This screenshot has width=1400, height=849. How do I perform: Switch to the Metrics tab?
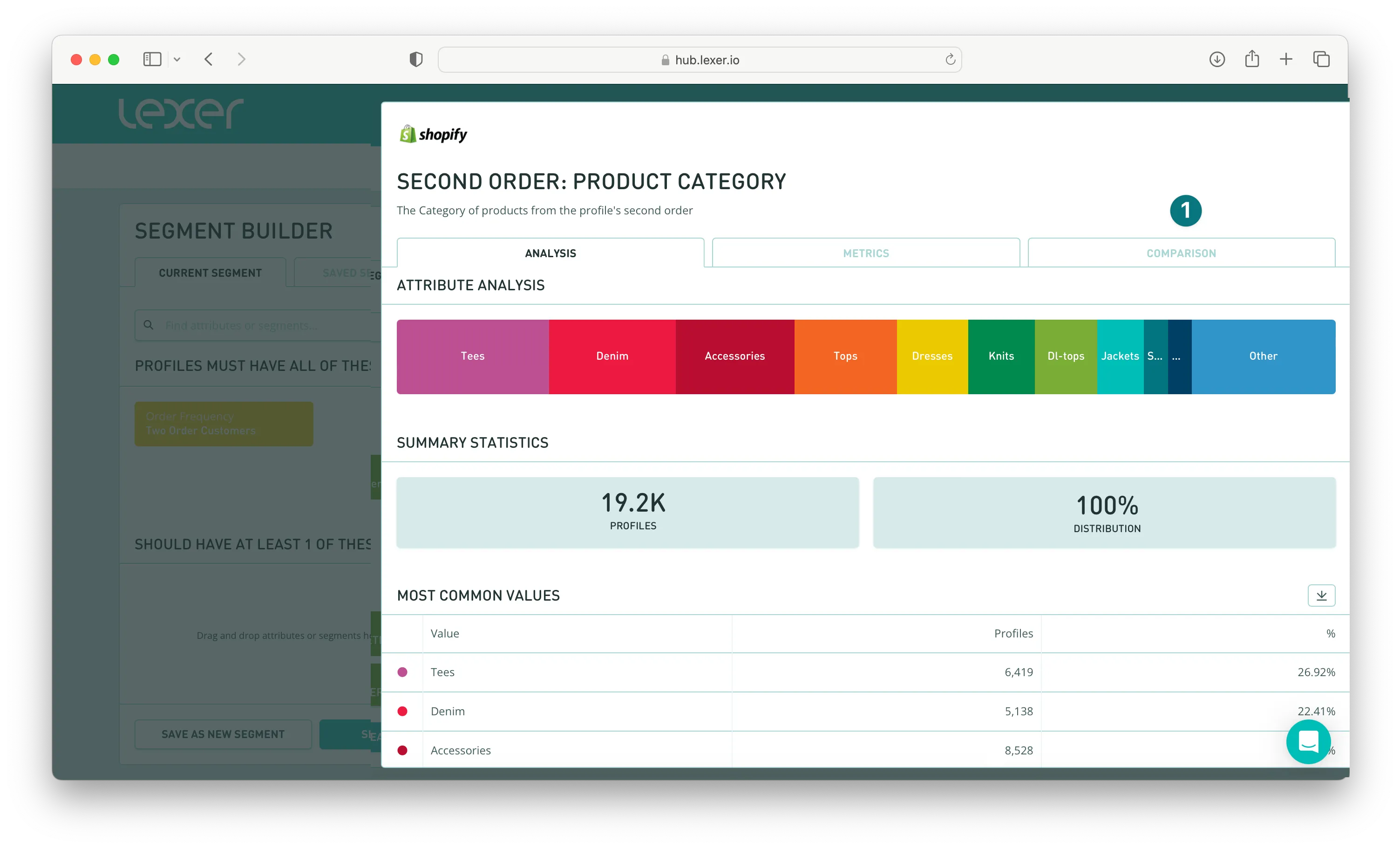[x=865, y=253]
